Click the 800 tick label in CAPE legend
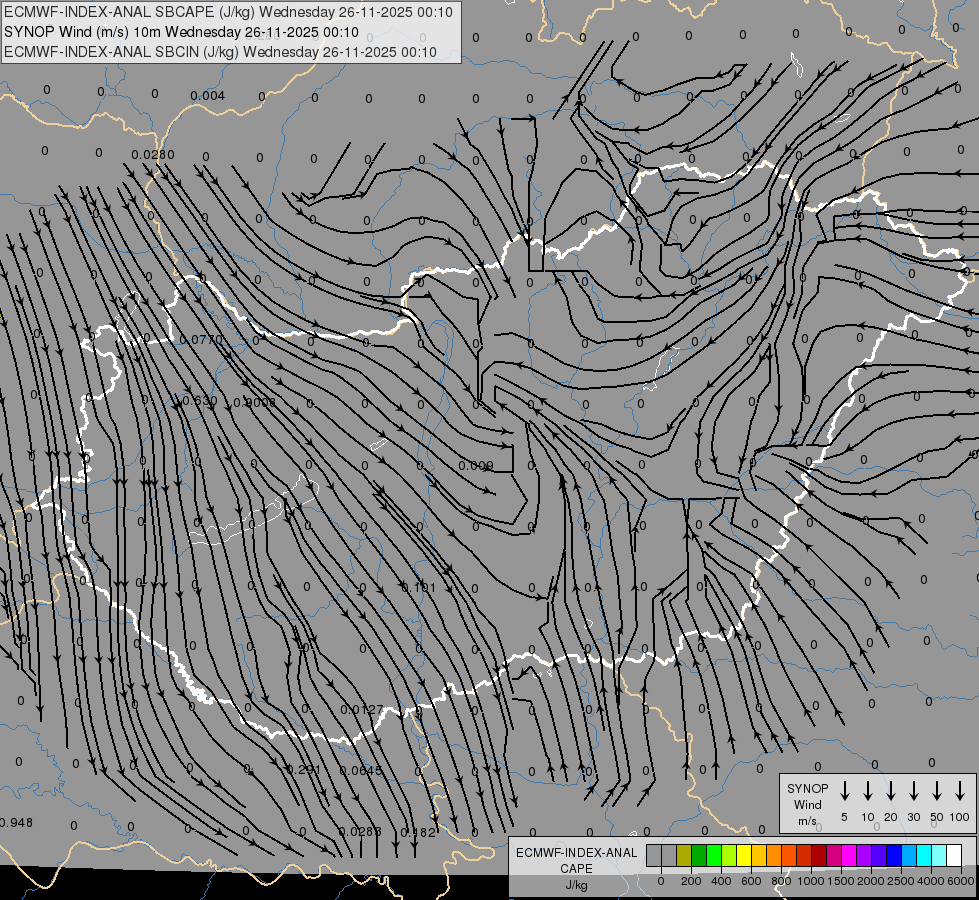This screenshot has height=900, width=979. pyautogui.click(x=781, y=881)
